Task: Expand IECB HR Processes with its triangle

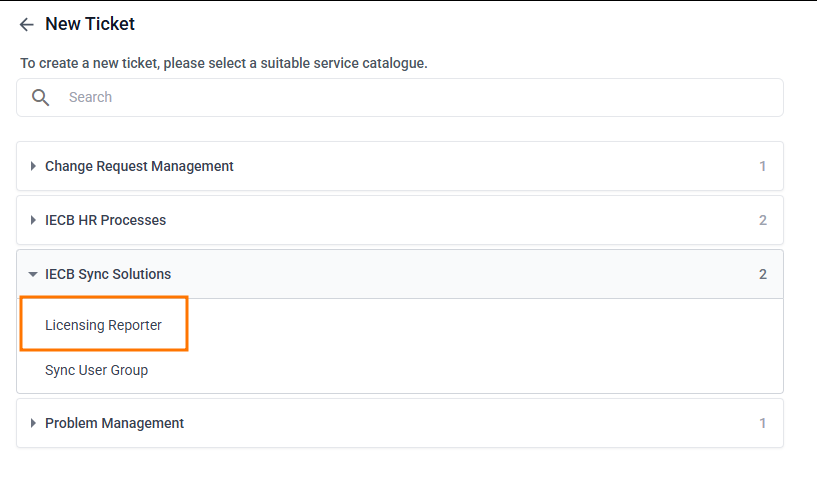Action: pos(33,221)
